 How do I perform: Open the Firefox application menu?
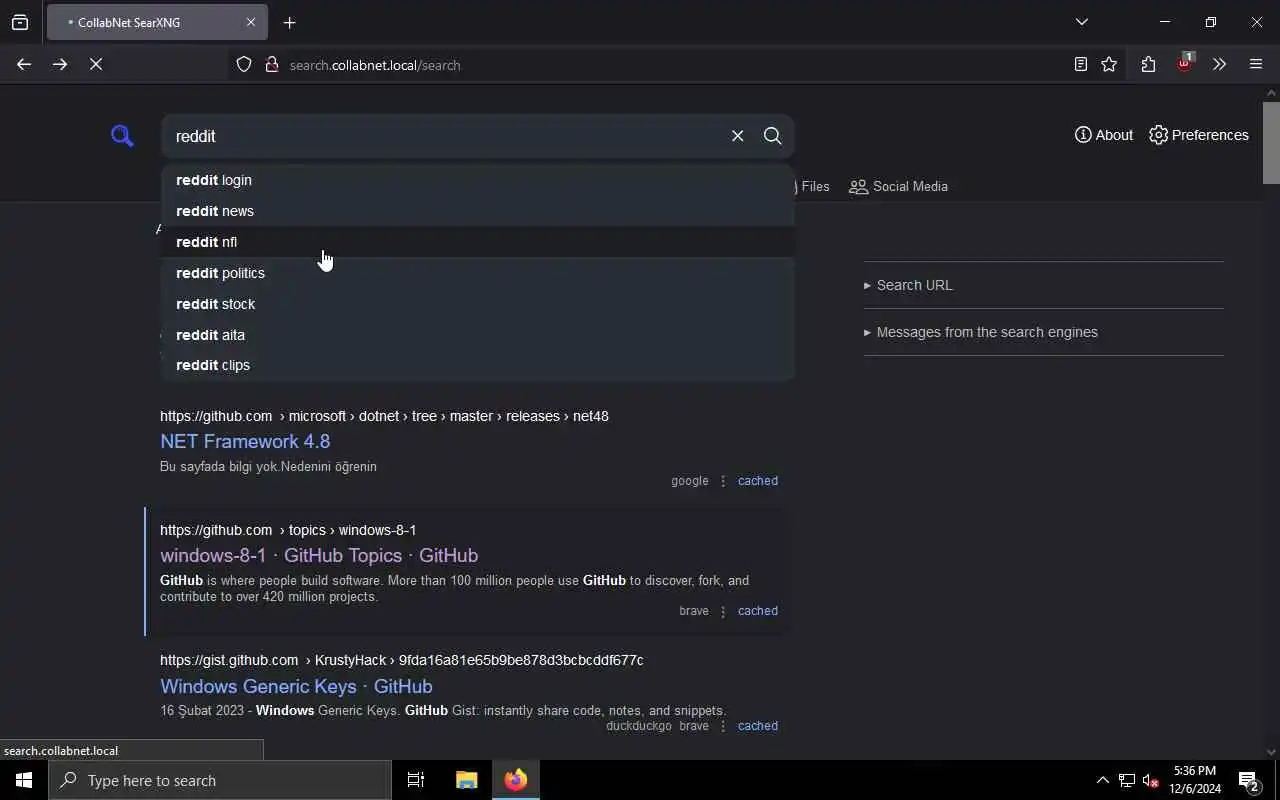click(1256, 64)
